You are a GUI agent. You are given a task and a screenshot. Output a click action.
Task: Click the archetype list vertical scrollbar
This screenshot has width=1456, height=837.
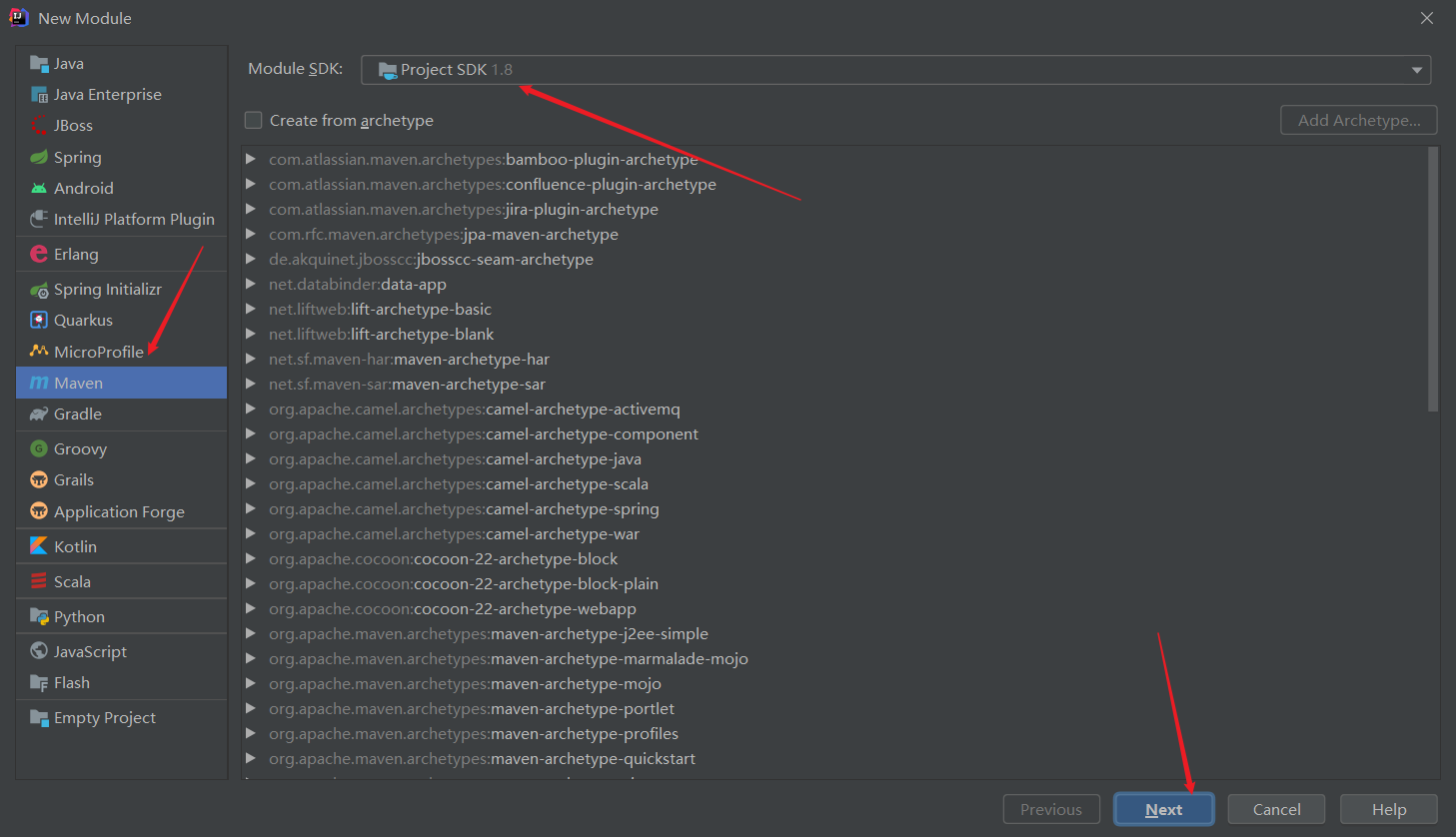pyautogui.click(x=1433, y=280)
